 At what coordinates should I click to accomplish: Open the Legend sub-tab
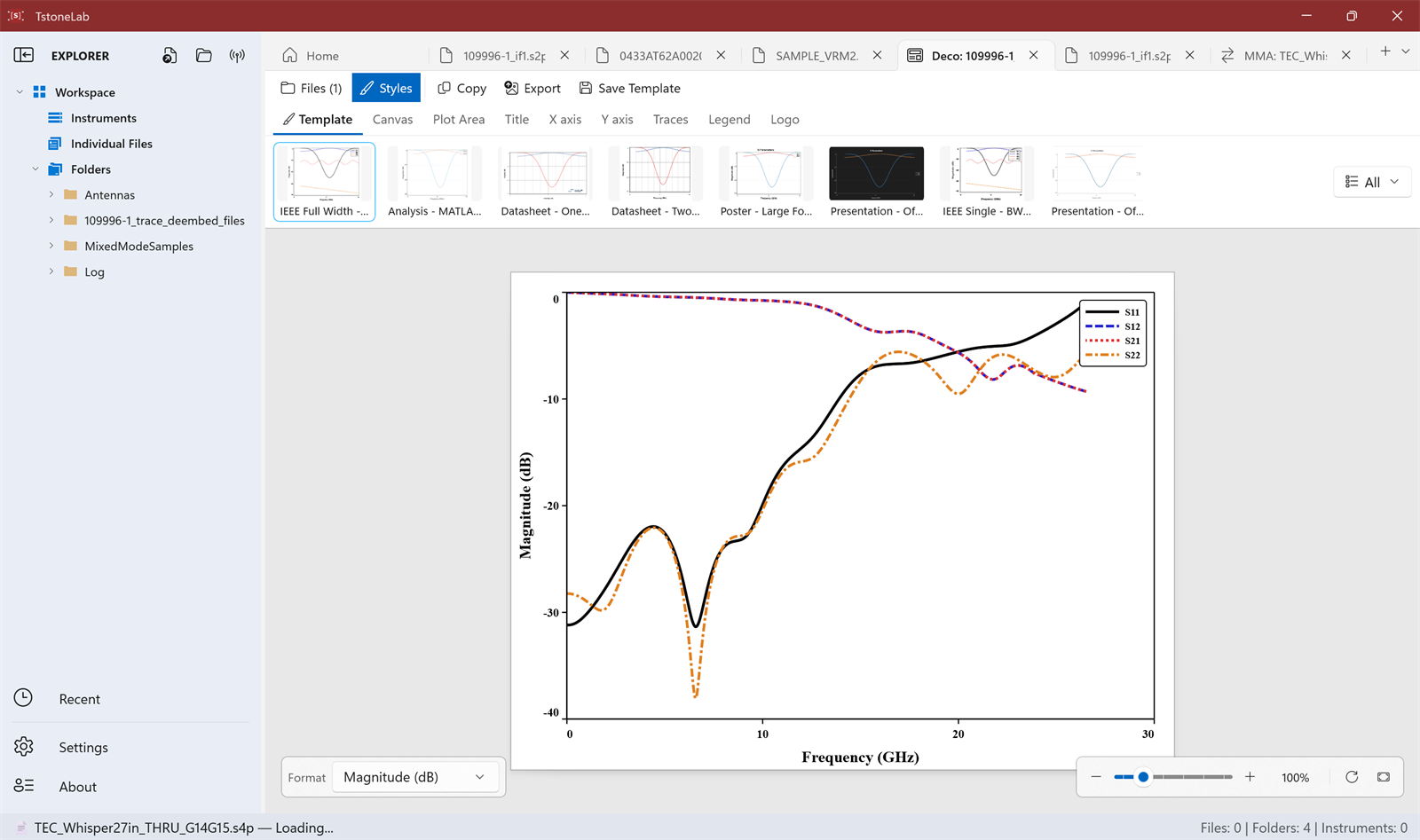[x=730, y=119]
